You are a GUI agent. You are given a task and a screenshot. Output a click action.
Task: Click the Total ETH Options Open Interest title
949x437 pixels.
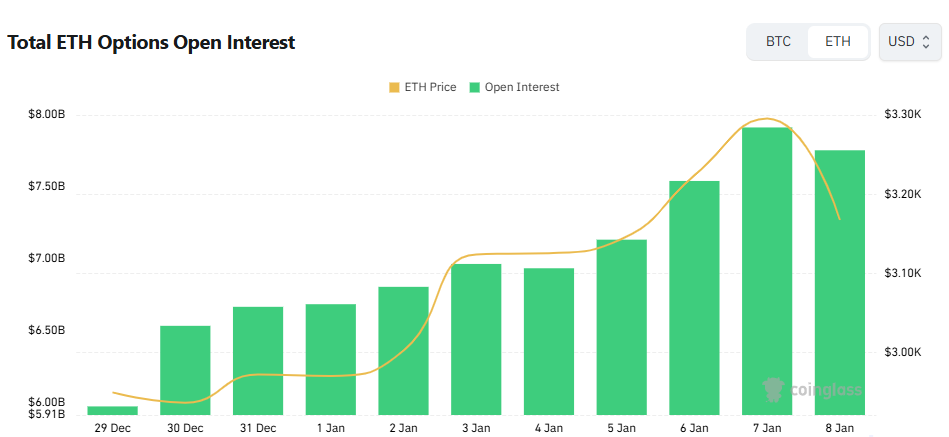point(151,43)
